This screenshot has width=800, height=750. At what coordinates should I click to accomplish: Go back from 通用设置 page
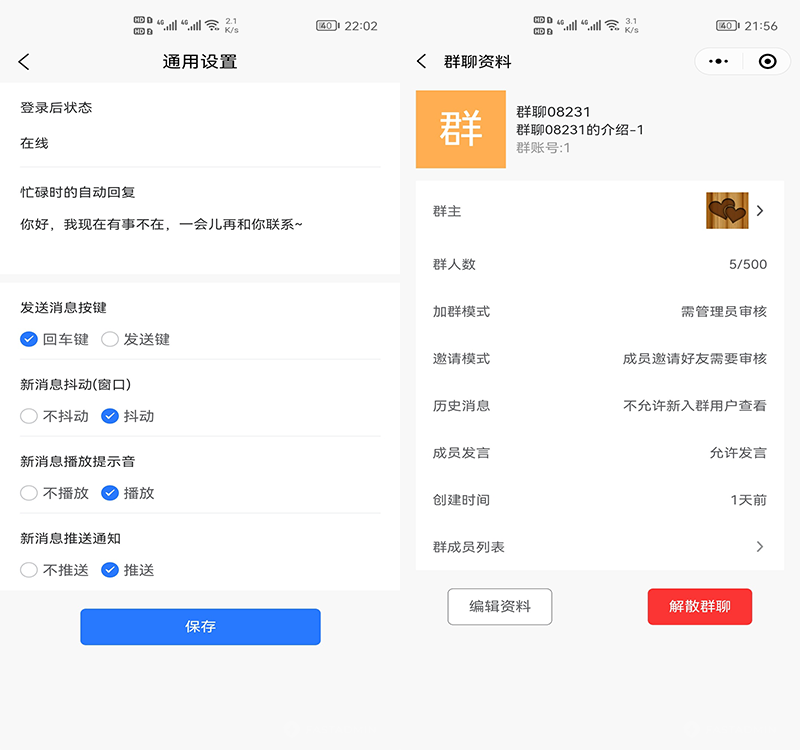tap(24, 62)
